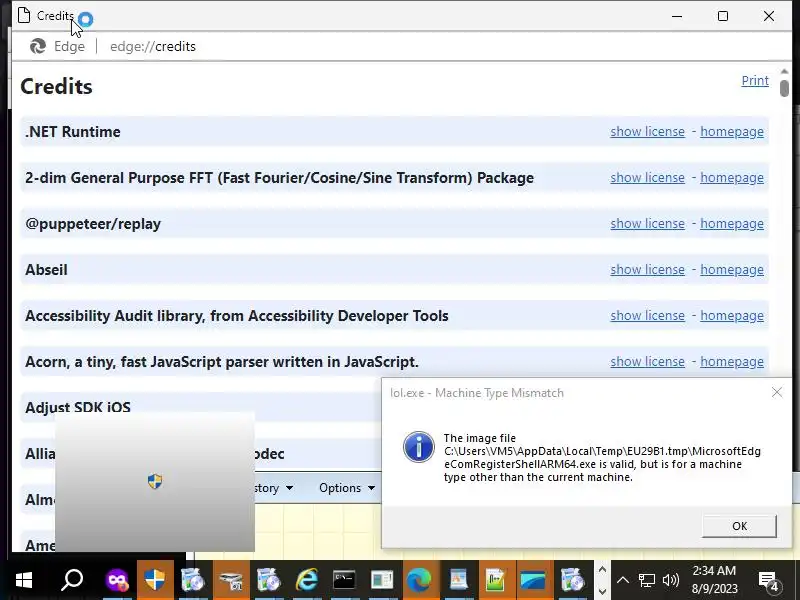Open the scanner device icon in taskbar

pos(231,580)
